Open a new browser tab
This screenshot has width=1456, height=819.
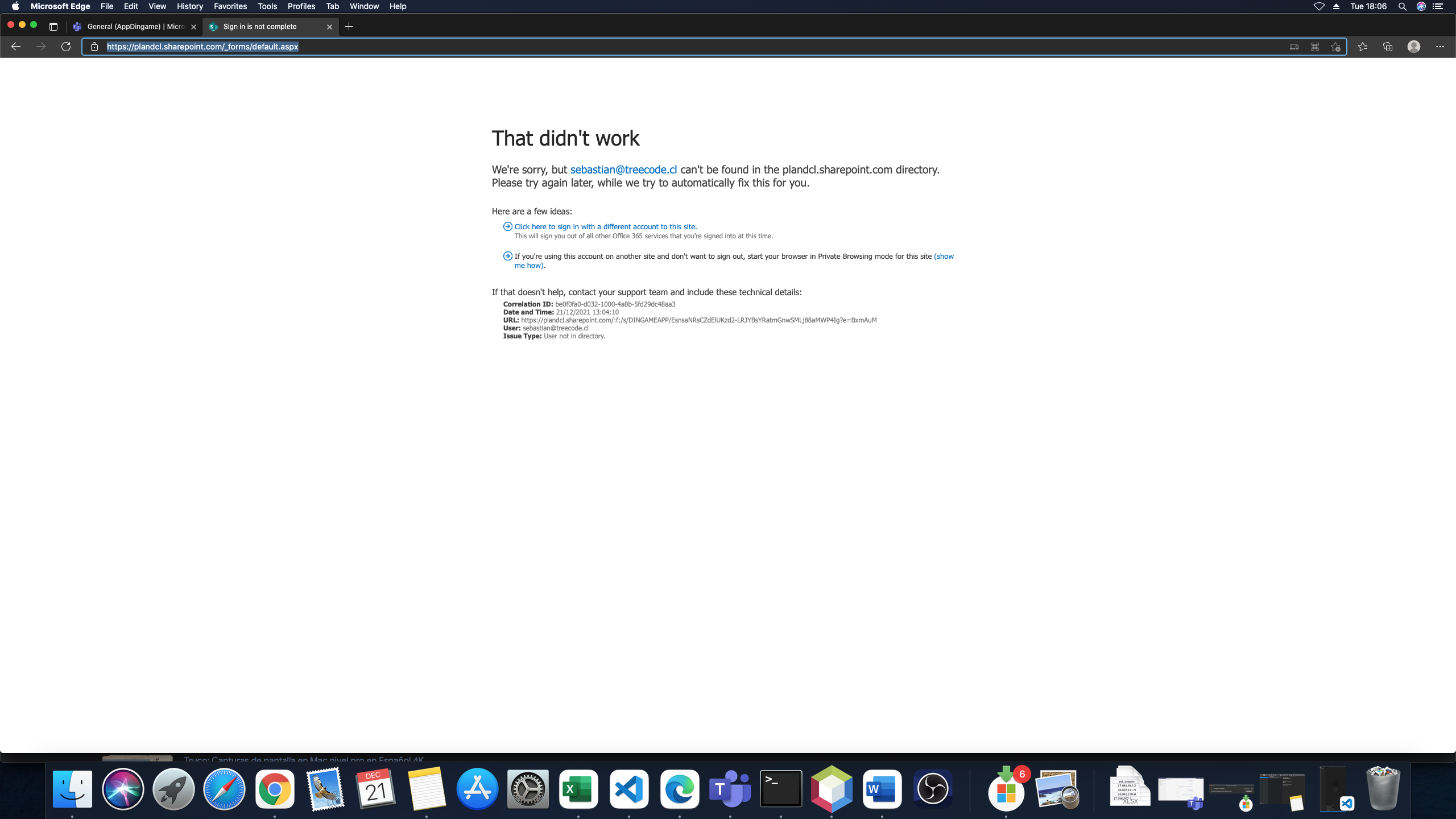click(349, 27)
